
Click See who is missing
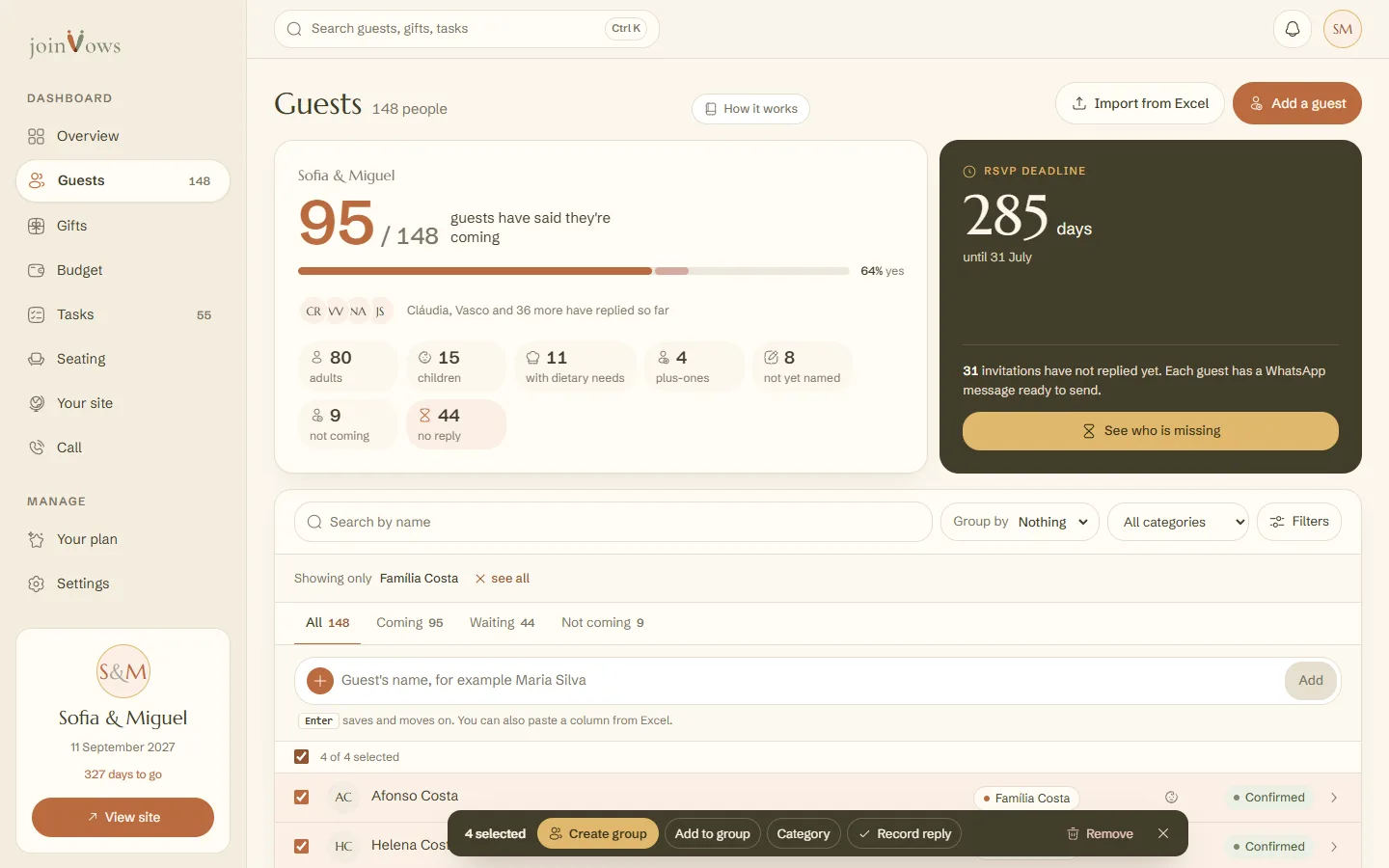coord(1151,431)
